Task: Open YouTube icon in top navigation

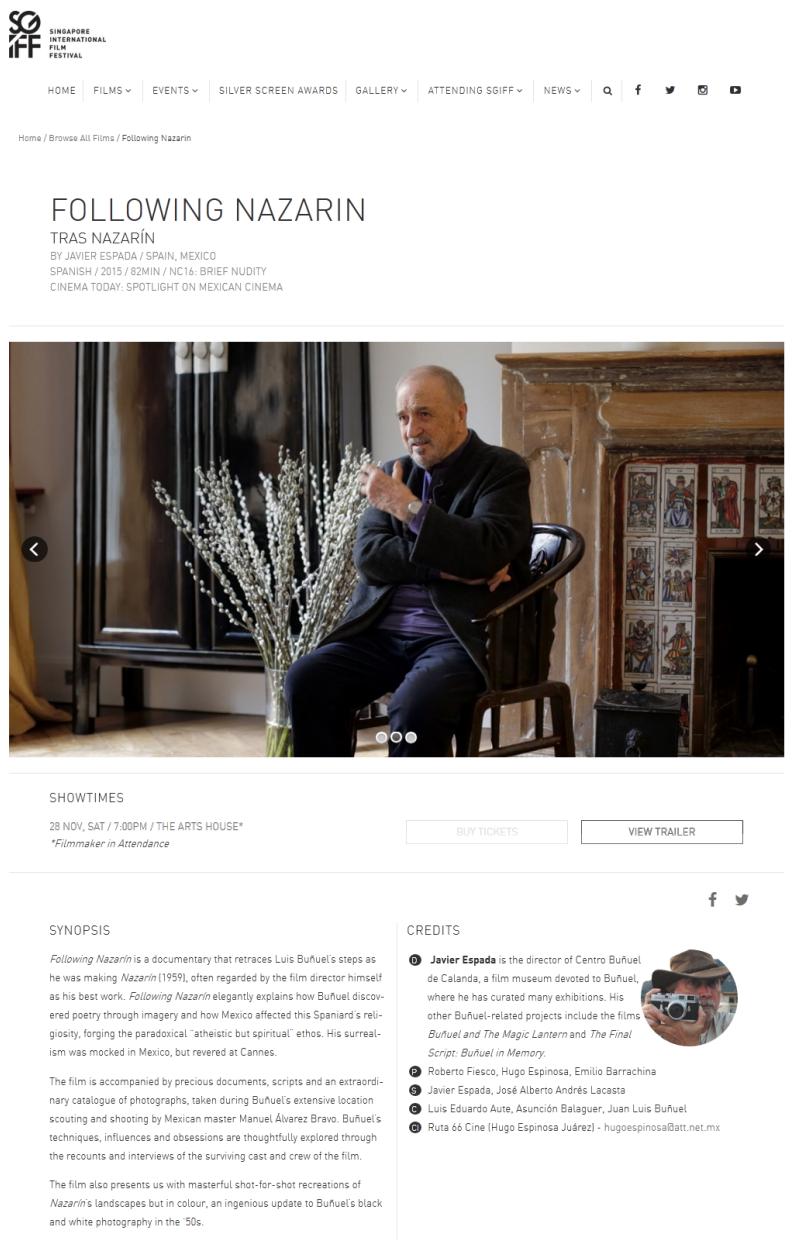Action: (x=735, y=90)
